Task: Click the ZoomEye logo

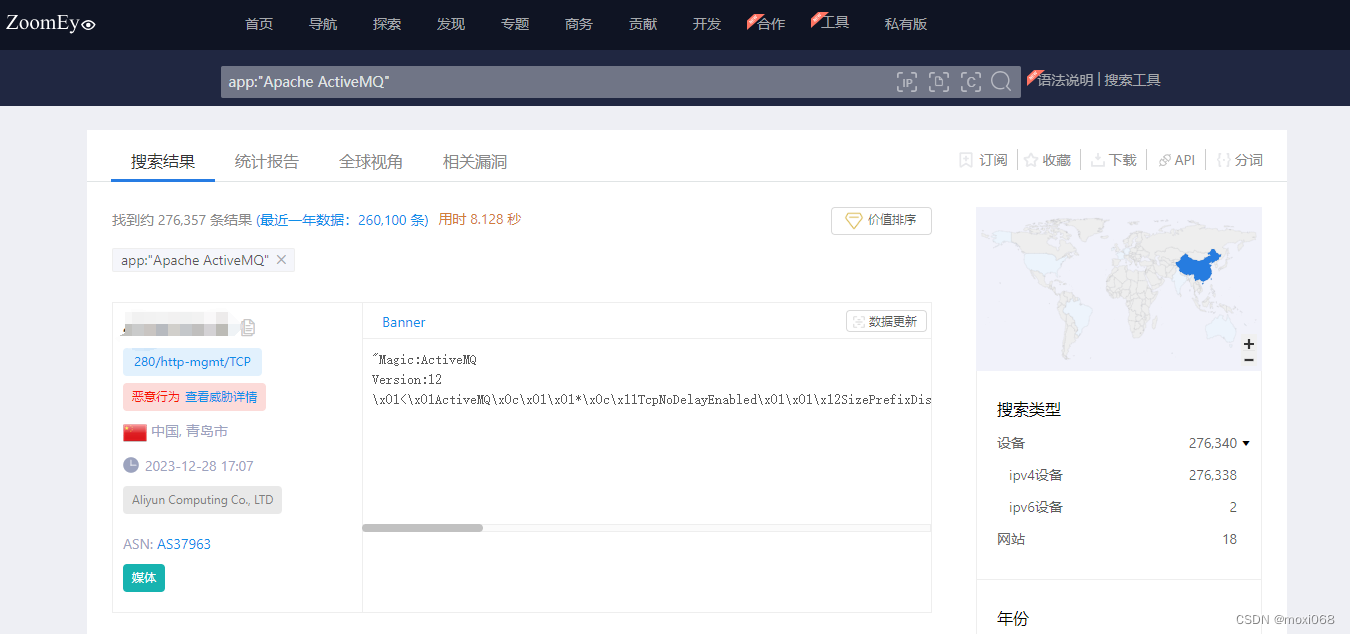Action: tap(51, 24)
